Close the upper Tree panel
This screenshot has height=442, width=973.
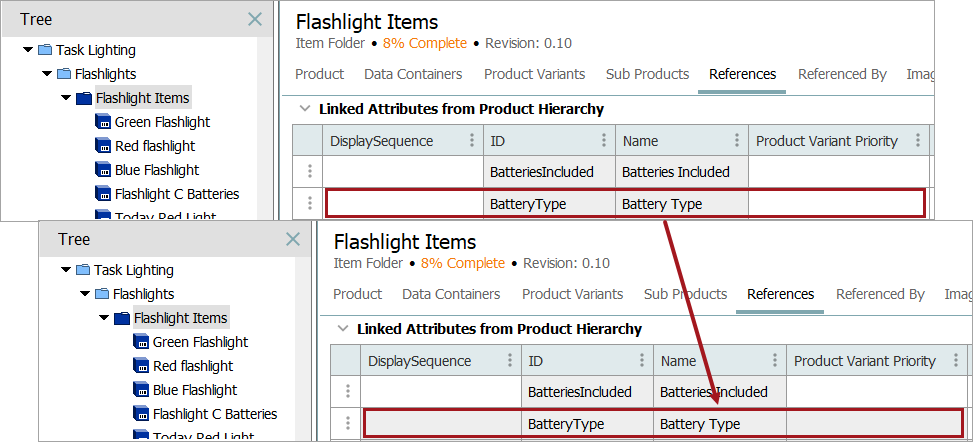click(x=255, y=19)
